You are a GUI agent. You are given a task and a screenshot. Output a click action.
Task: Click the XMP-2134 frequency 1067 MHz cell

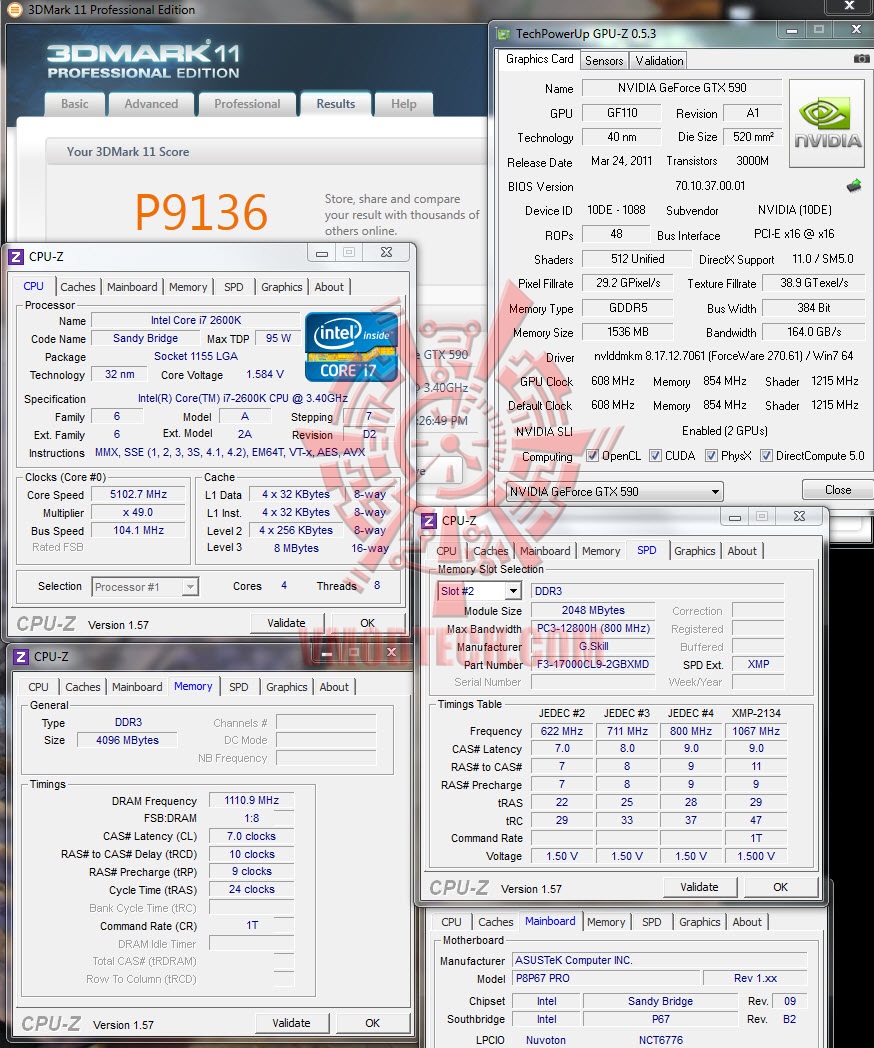(756, 731)
